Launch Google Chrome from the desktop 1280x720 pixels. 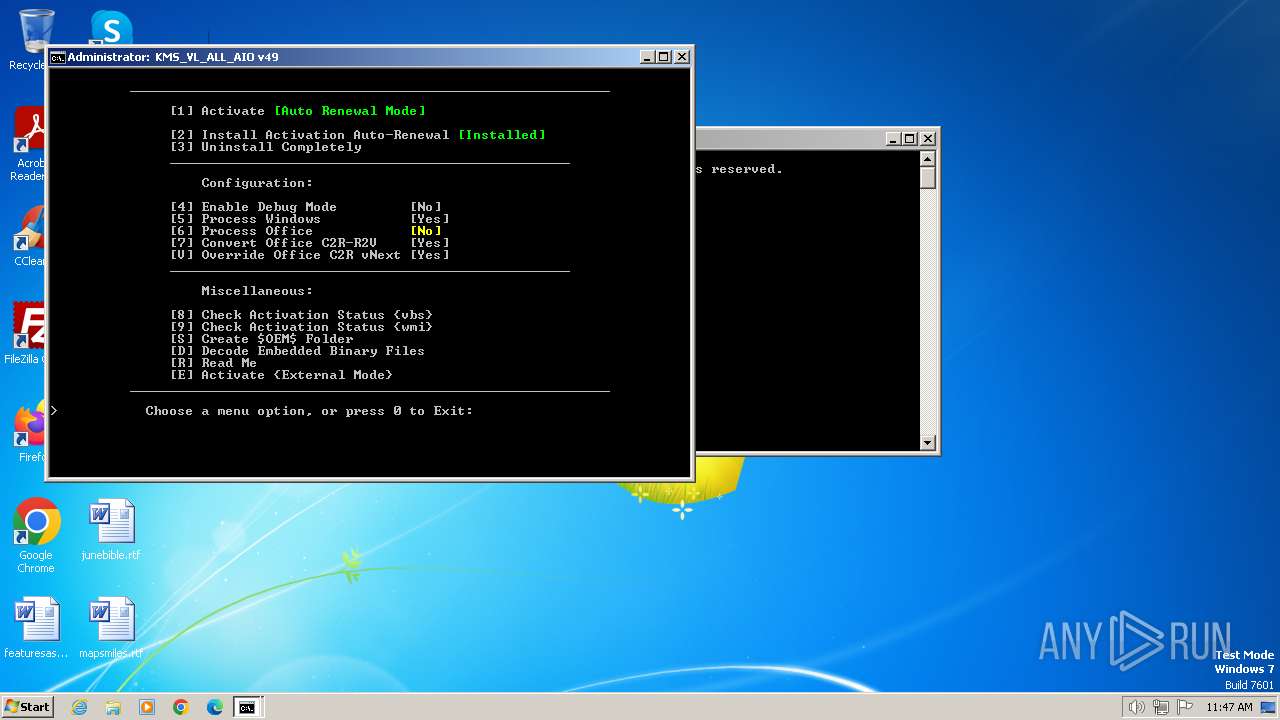tap(36, 536)
